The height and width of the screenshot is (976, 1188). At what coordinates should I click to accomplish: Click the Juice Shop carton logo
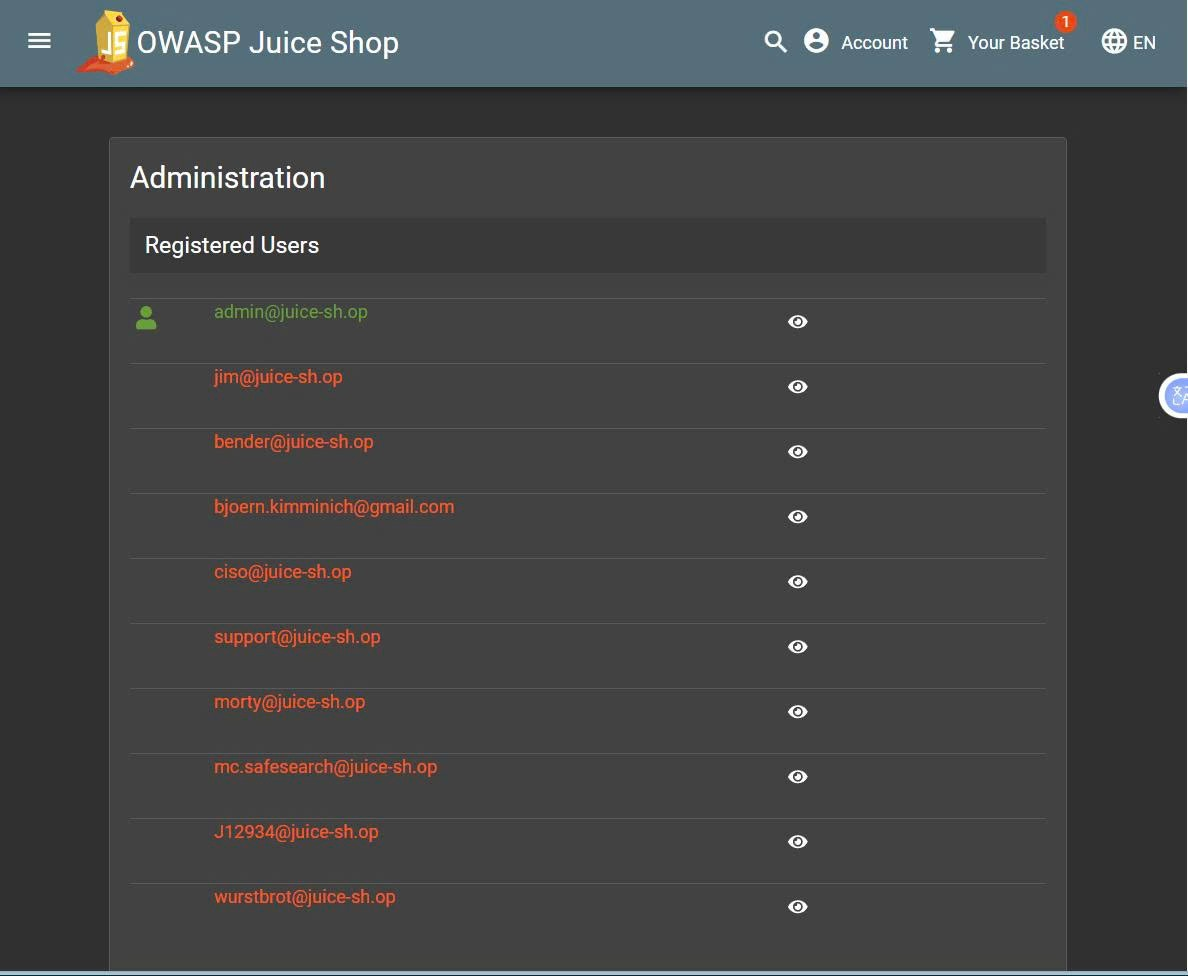(109, 43)
